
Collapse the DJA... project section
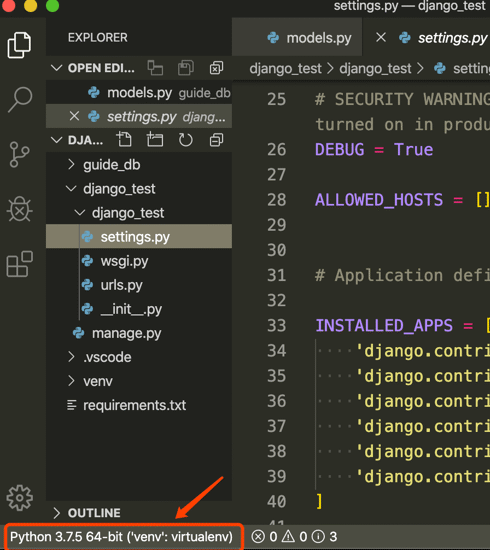click(56, 140)
